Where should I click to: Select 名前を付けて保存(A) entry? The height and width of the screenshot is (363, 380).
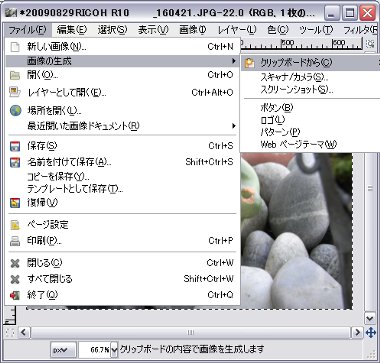(122, 162)
